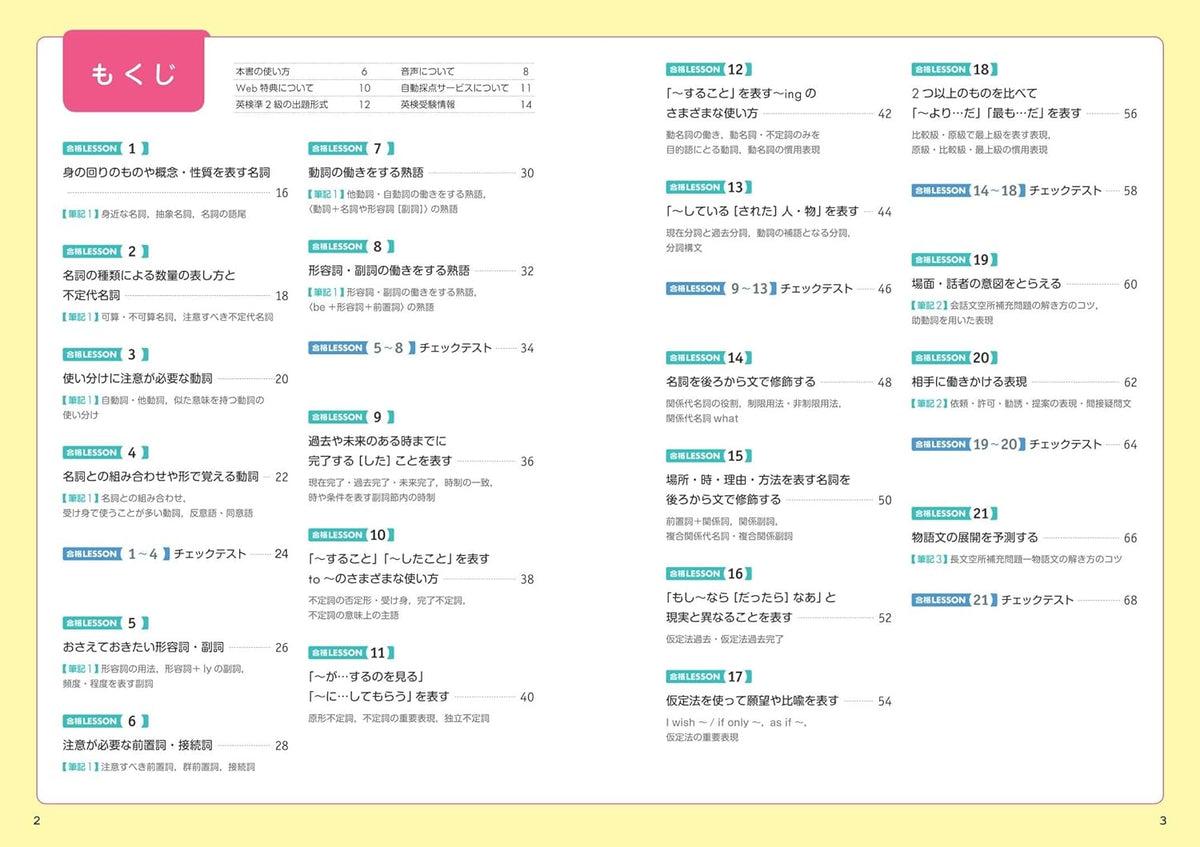Click the title 名詞を後ろから文で修飾する

pos(741,382)
